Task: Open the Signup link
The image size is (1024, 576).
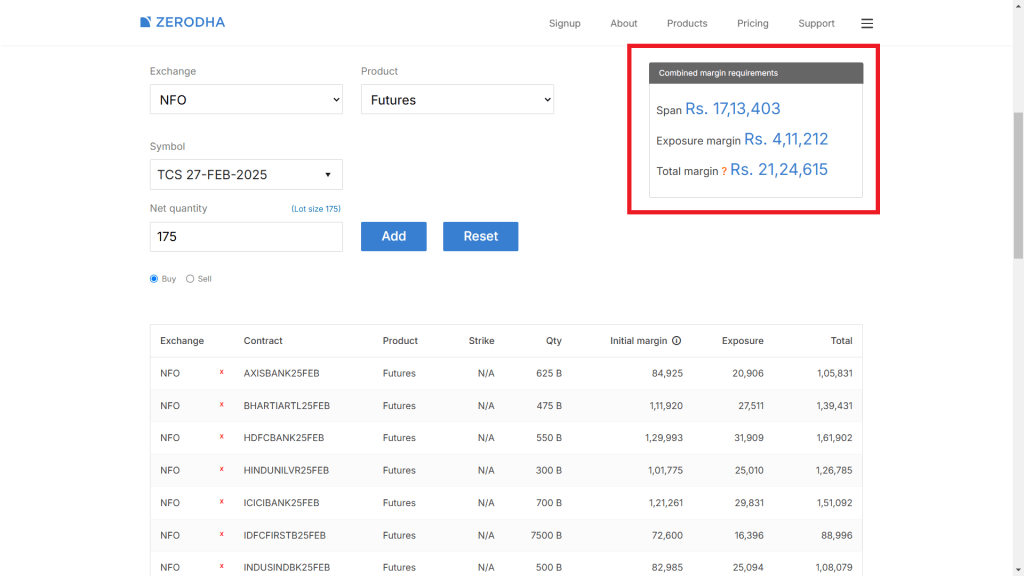Action: (x=564, y=23)
